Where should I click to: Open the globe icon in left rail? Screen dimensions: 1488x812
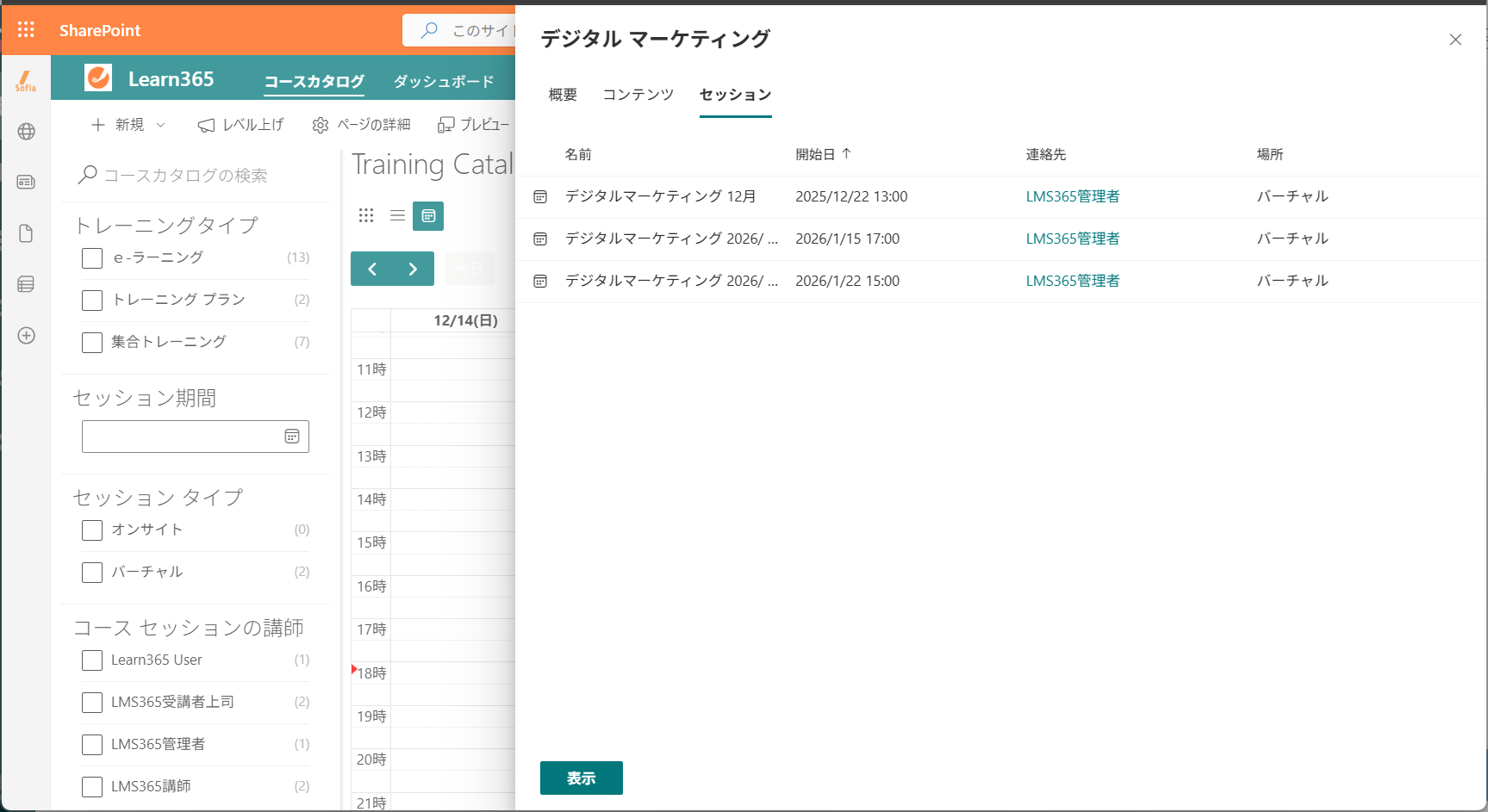coord(26,132)
